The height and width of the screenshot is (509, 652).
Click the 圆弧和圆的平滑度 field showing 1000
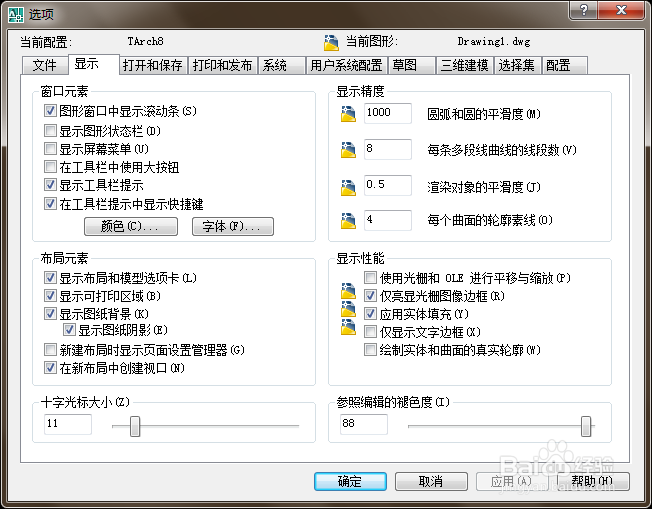click(388, 113)
